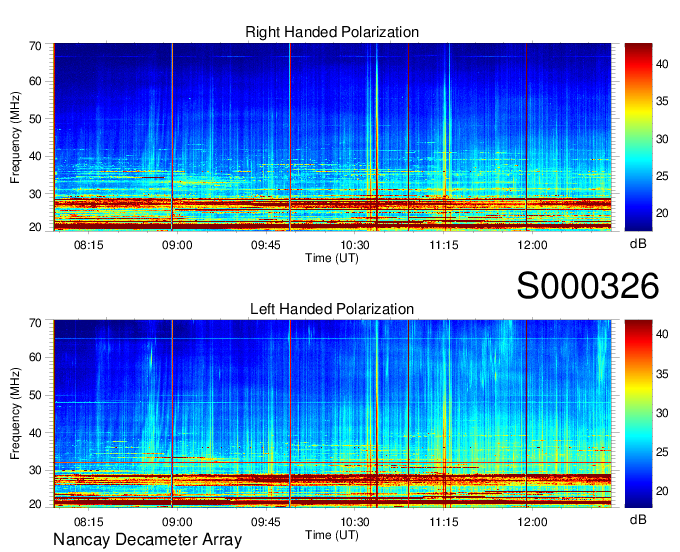Viewport: 680px width, 552px height.
Task: Click the upper plot's Time (UT) label
Action: coord(332,258)
